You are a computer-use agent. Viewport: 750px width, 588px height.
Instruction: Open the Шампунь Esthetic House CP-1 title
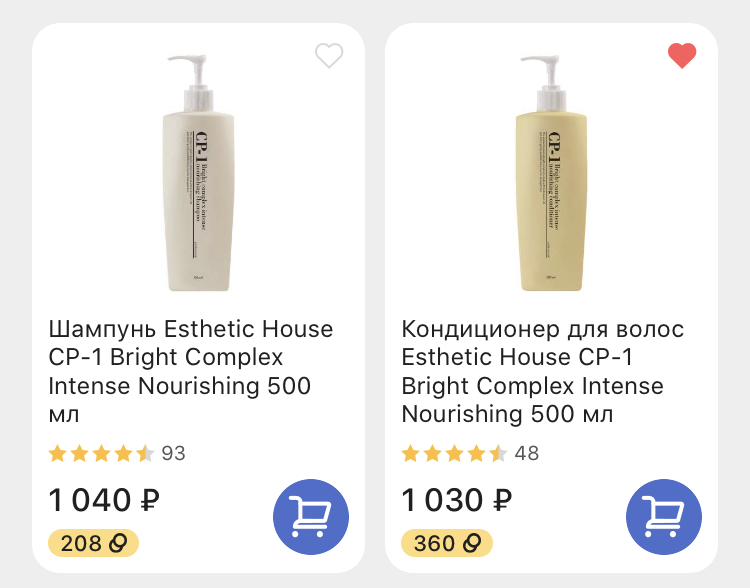(x=191, y=371)
